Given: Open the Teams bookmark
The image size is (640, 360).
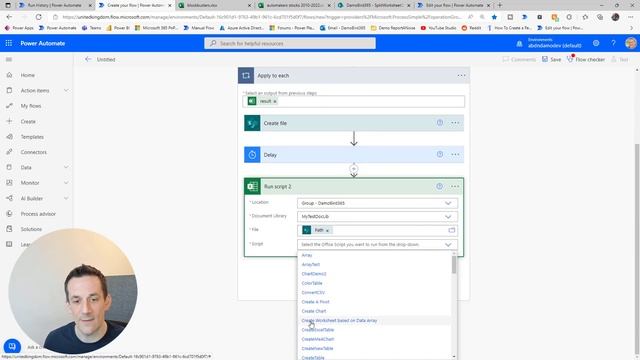Looking at the screenshot, I should [x=91, y=28].
